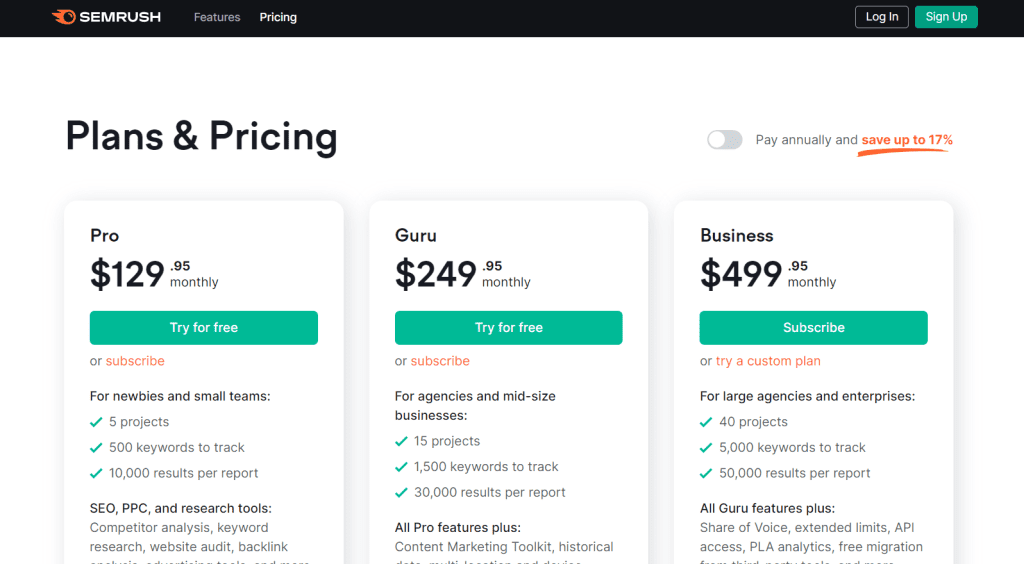Click the 'save up to 17%' text
Viewport: 1024px width, 564px height.
907,140
